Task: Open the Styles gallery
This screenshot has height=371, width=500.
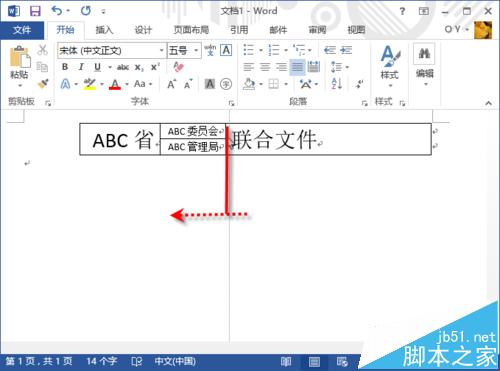Action: click(x=390, y=66)
